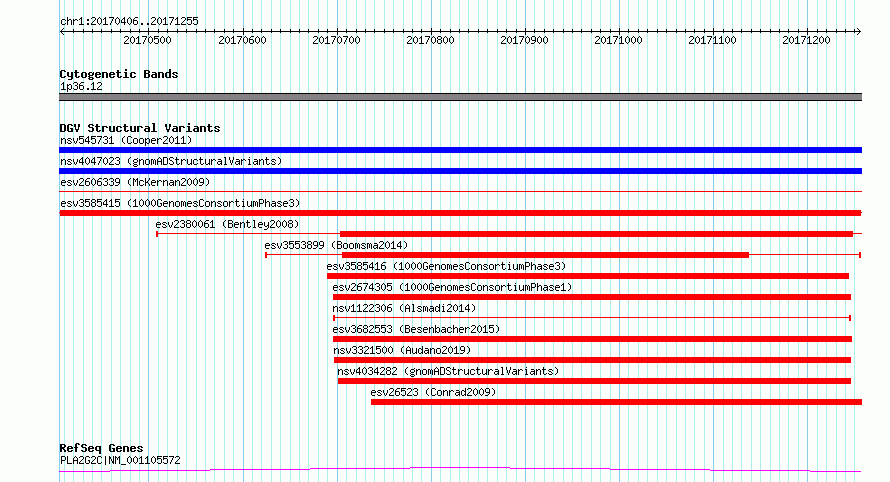Open the esv3585416 (1000GenomesConsortiumPhase3) label
Screen dimensions: 890x482
[446, 266]
